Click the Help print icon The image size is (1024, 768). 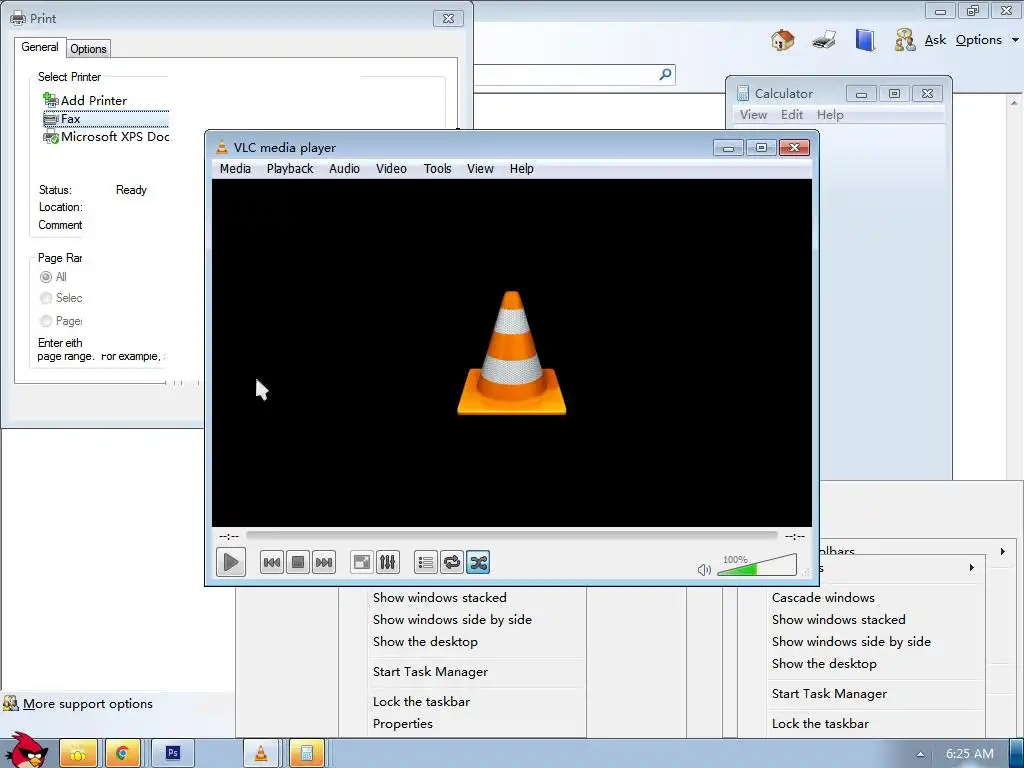[x=824, y=40]
